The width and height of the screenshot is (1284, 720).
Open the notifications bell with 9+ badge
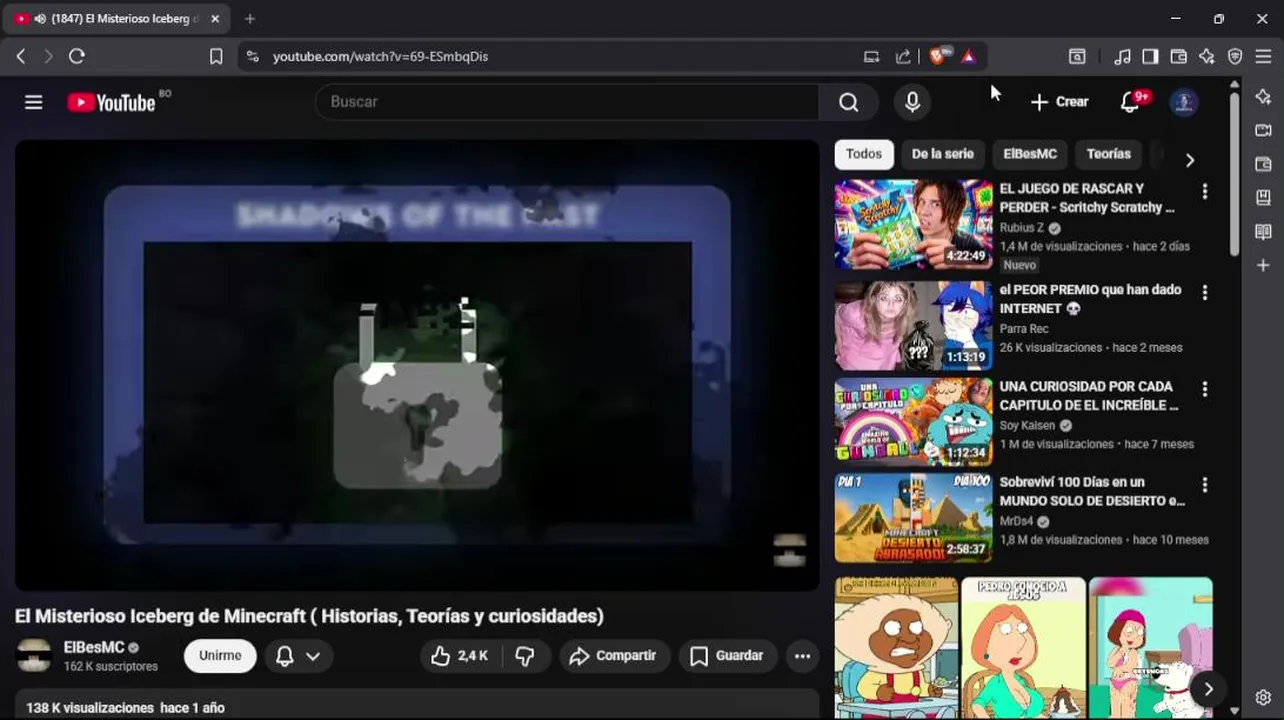[1130, 102]
